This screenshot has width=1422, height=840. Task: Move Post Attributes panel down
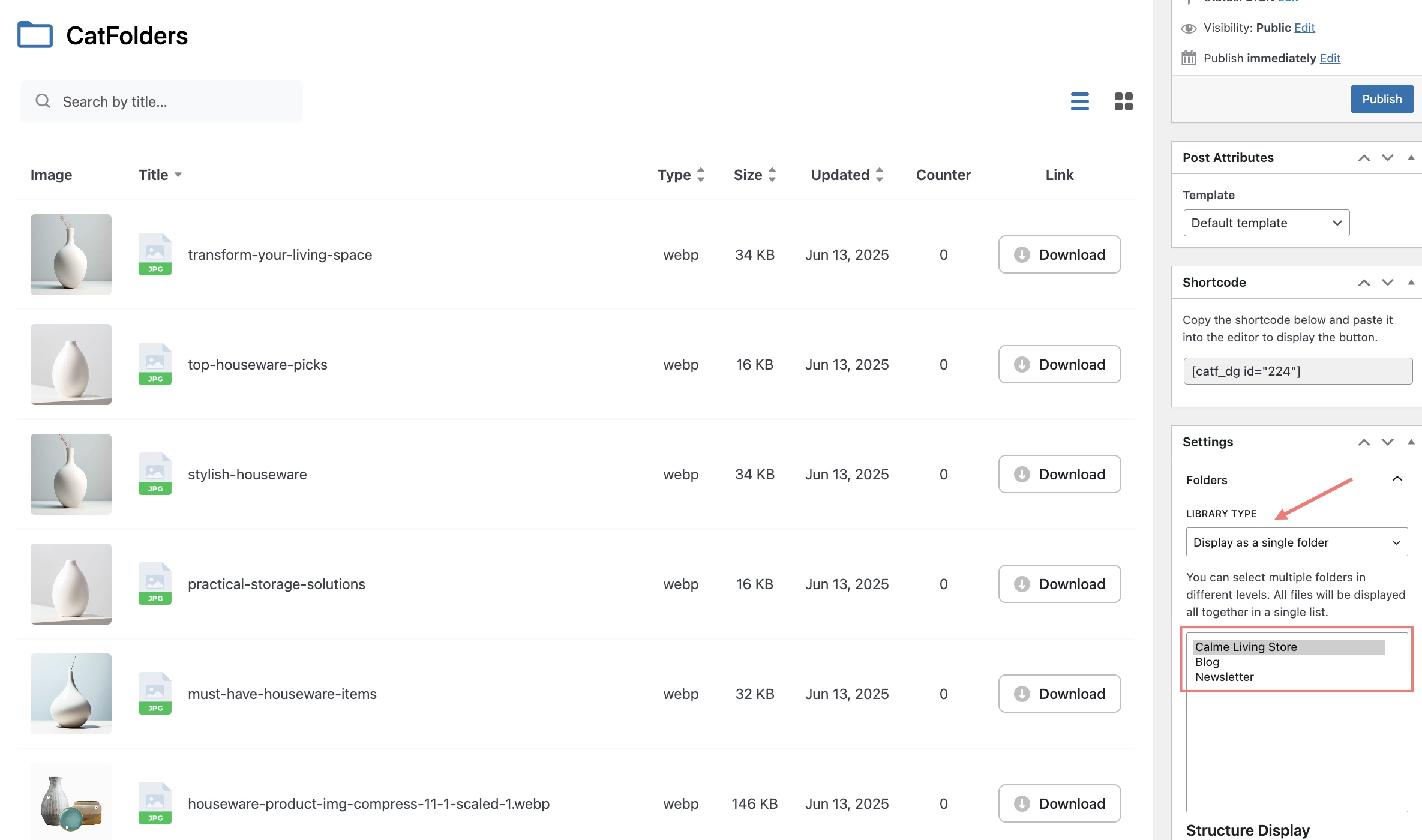coord(1387,158)
